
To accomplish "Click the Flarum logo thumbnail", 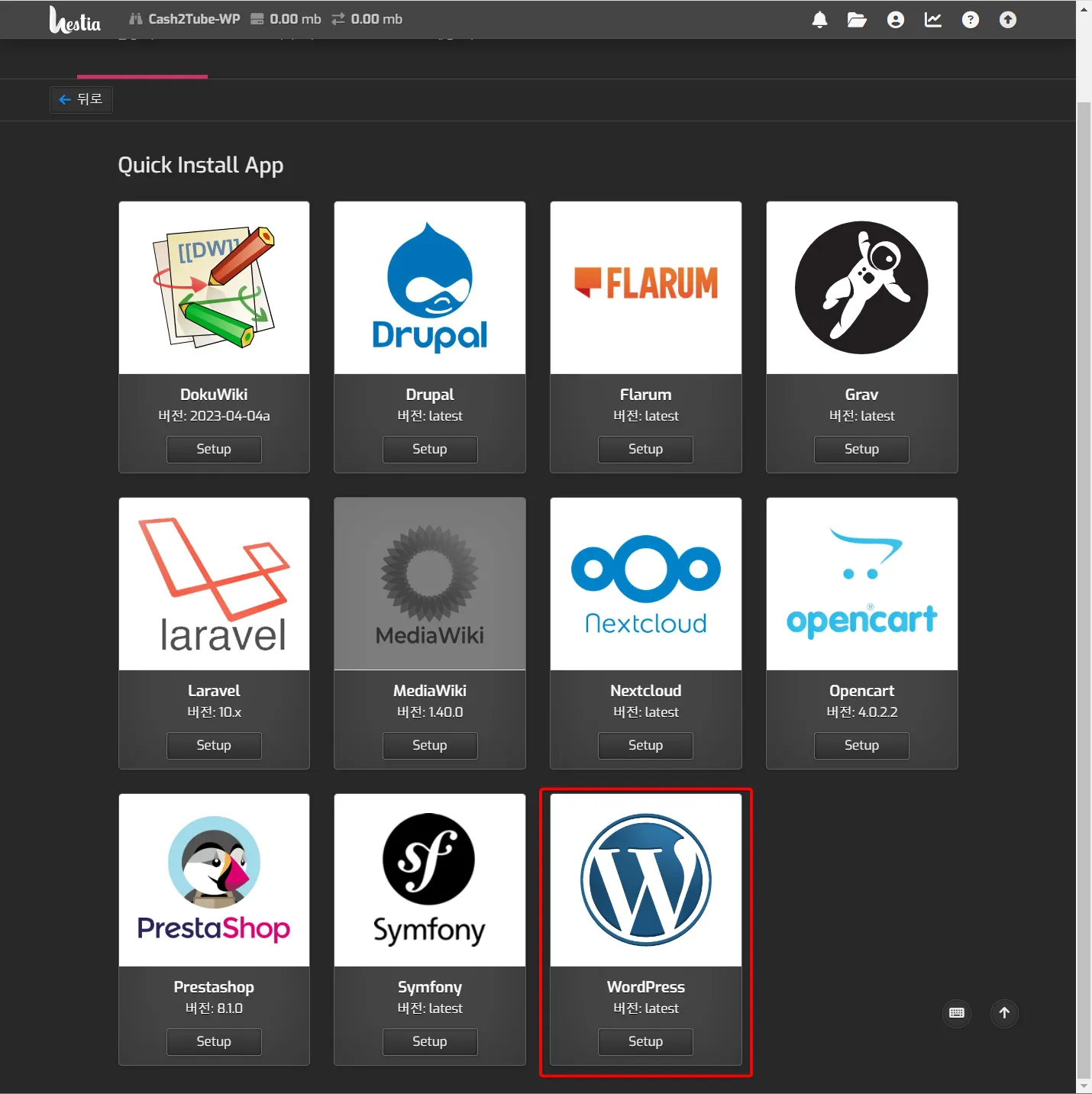I will click(x=646, y=288).
